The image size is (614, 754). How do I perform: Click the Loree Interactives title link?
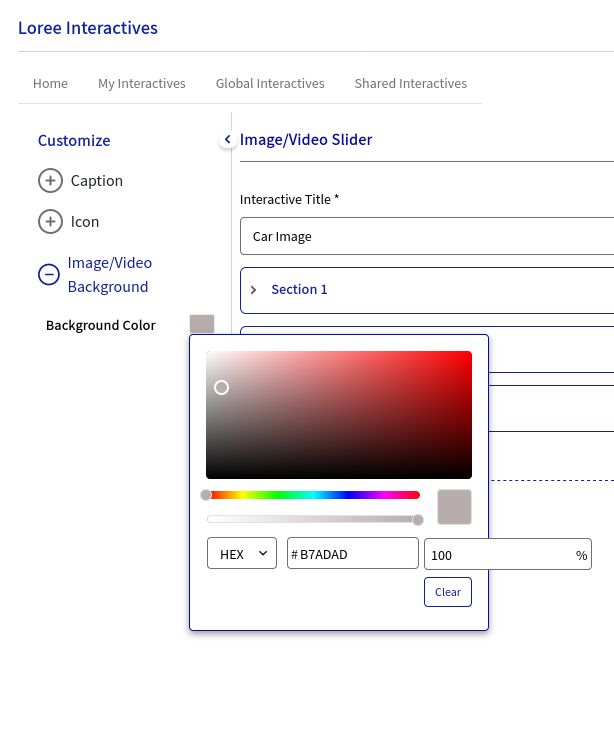(x=88, y=28)
